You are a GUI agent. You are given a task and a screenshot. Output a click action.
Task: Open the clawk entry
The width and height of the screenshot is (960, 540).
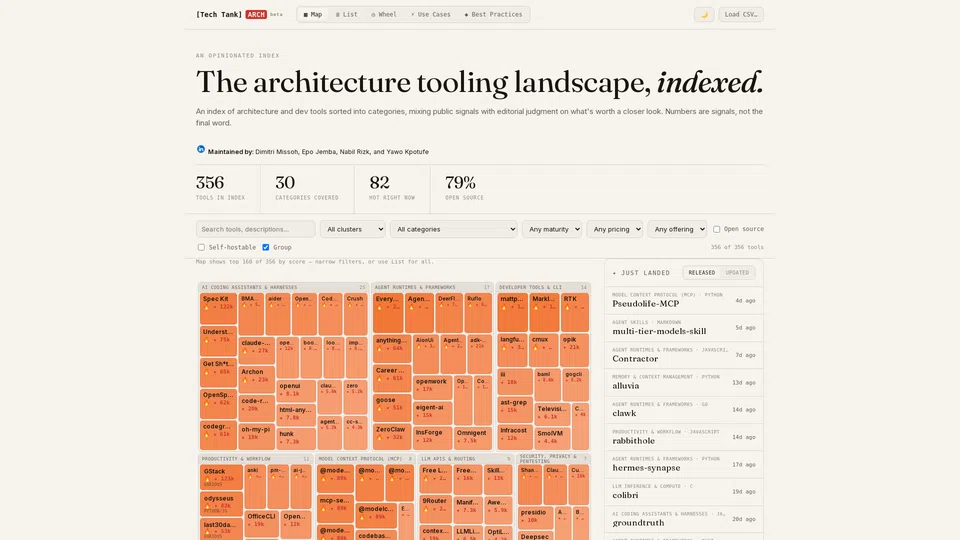[684, 410]
